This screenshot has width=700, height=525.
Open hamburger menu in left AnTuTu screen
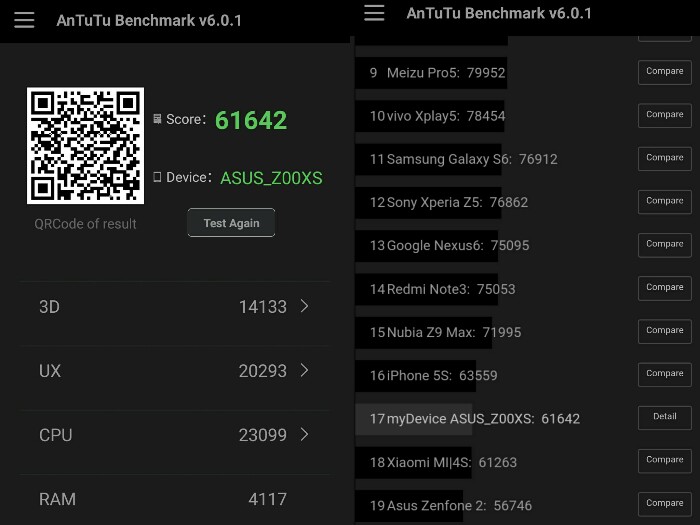click(24, 20)
